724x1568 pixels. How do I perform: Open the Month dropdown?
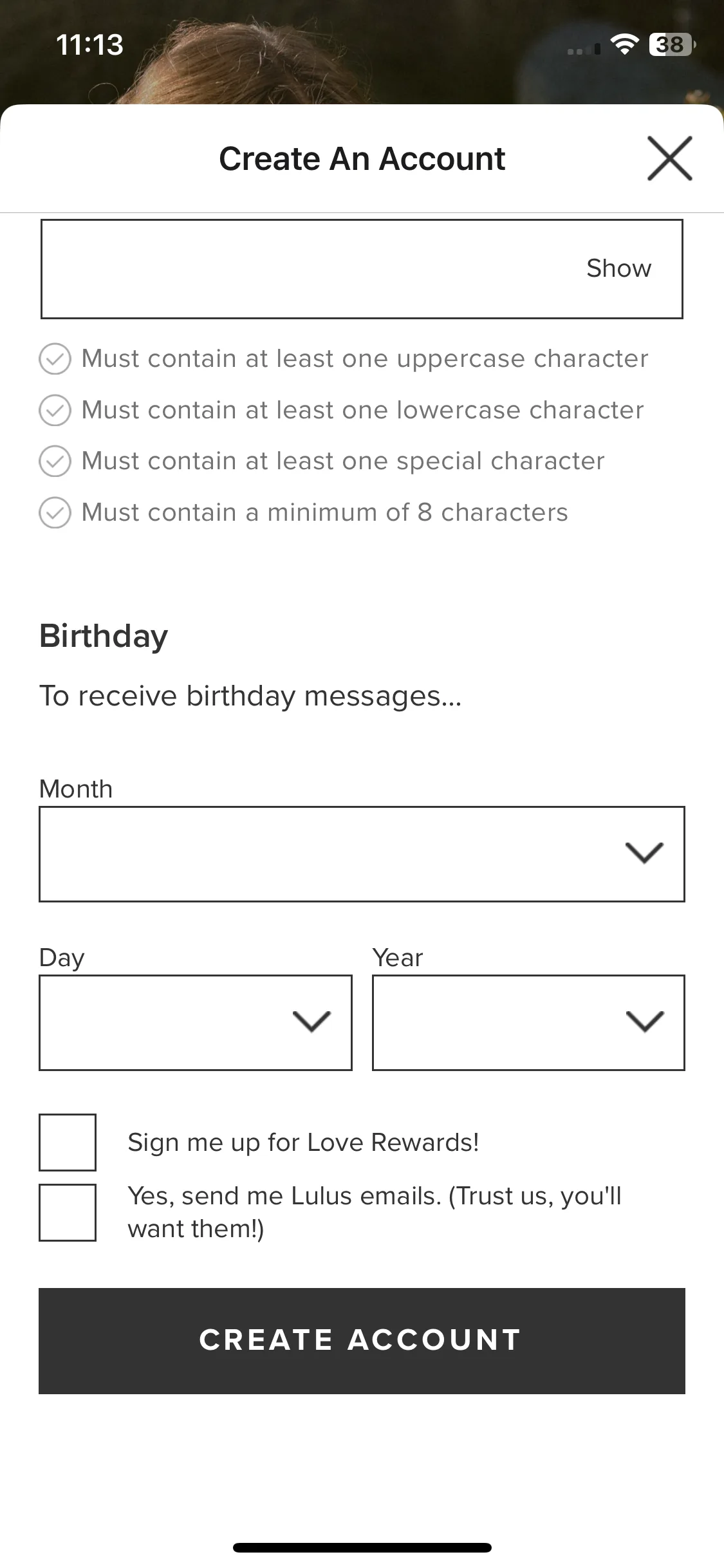pyautogui.click(x=362, y=854)
